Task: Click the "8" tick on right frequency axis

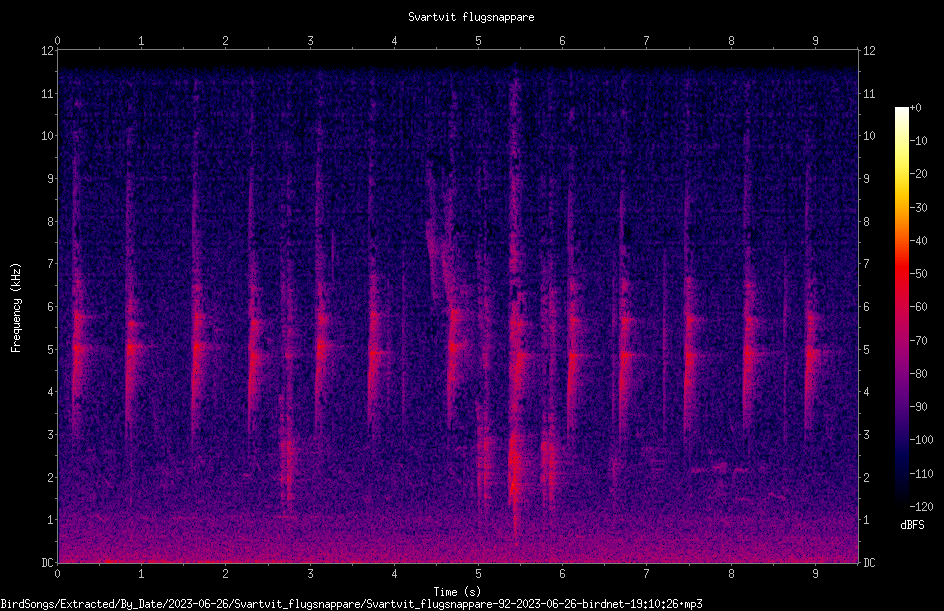Action: (x=866, y=222)
